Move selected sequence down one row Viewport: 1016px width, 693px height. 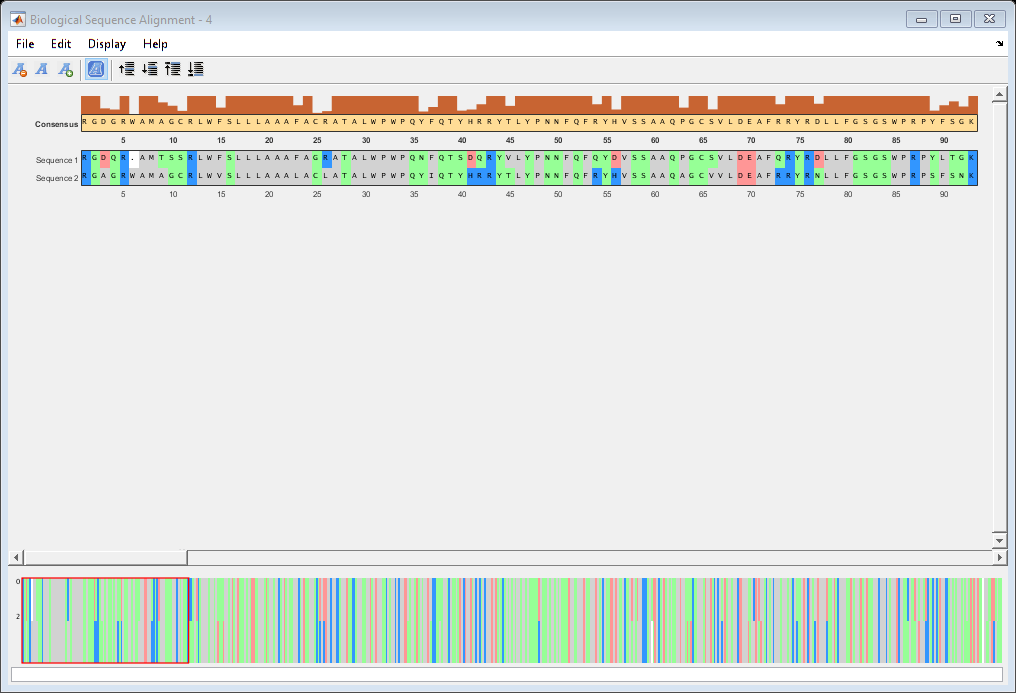tap(150, 69)
